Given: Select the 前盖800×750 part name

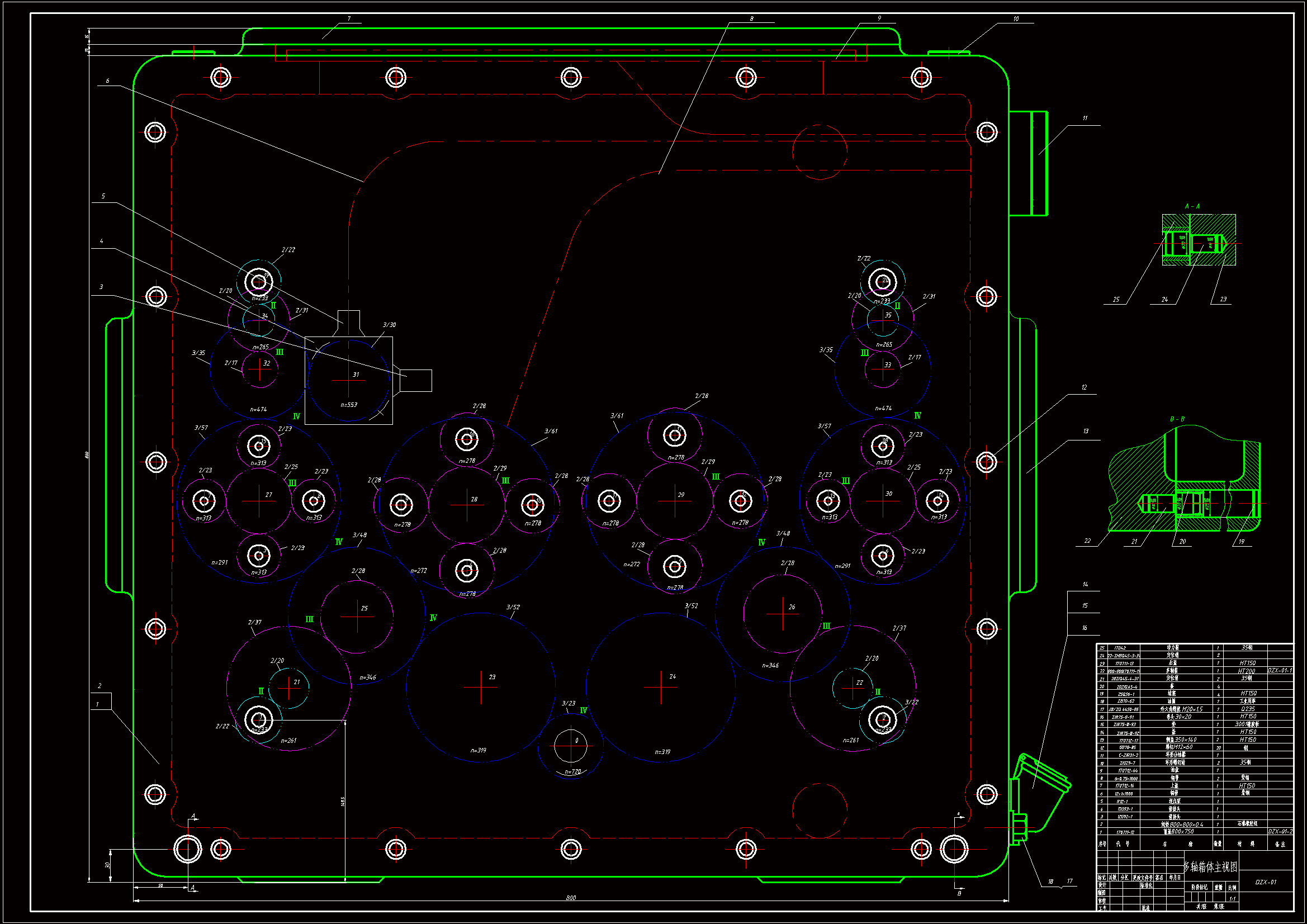Looking at the screenshot, I should pyautogui.click(x=1178, y=832).
